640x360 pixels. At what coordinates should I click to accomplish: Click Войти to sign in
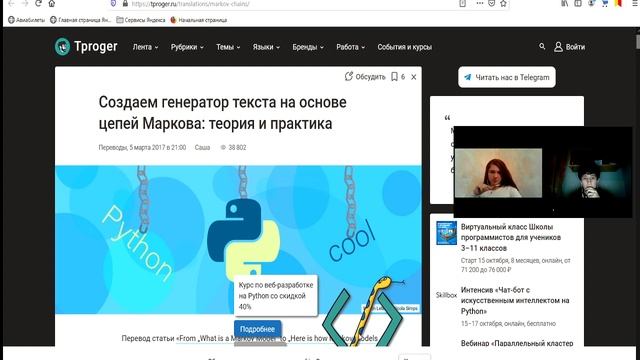pos(569,47)
